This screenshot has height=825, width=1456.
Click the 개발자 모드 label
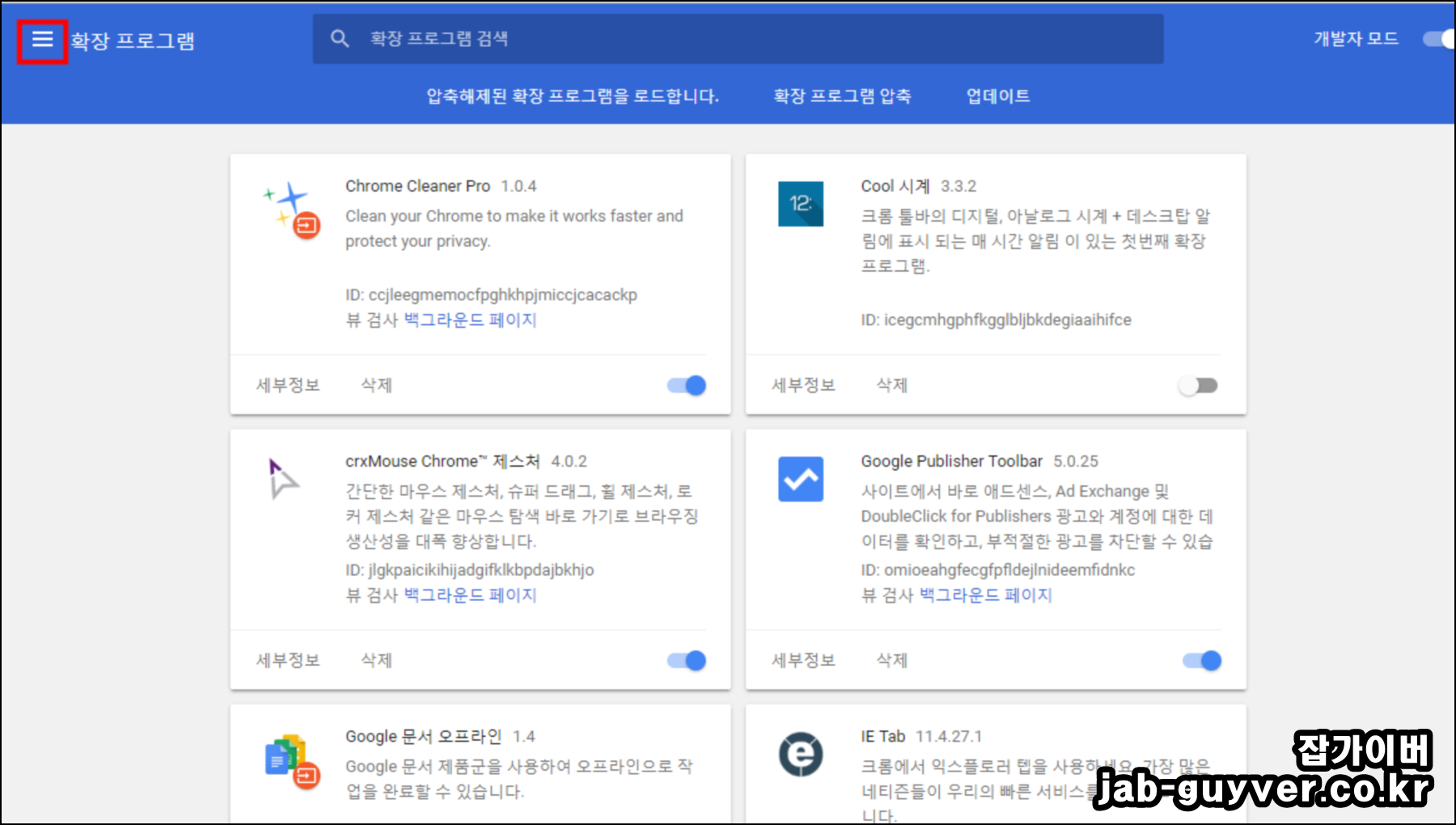[x=1356, y=39]
